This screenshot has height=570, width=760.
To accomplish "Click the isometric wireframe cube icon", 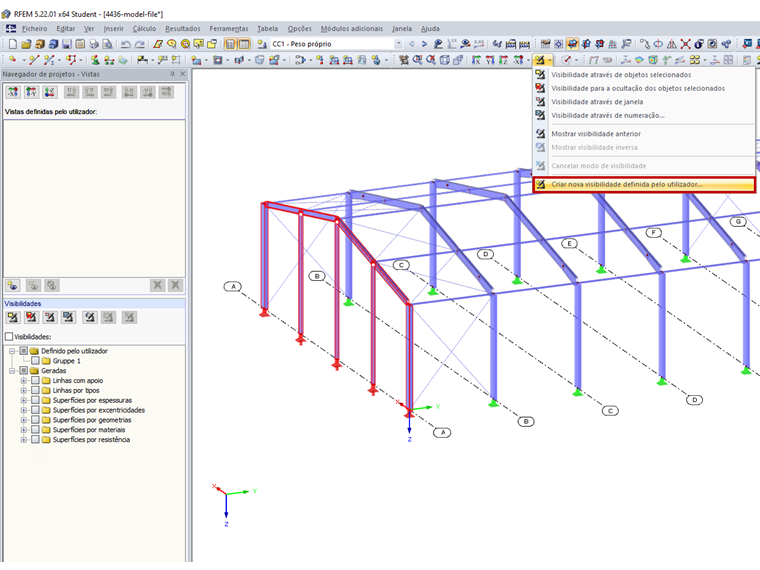I will 444,60.
